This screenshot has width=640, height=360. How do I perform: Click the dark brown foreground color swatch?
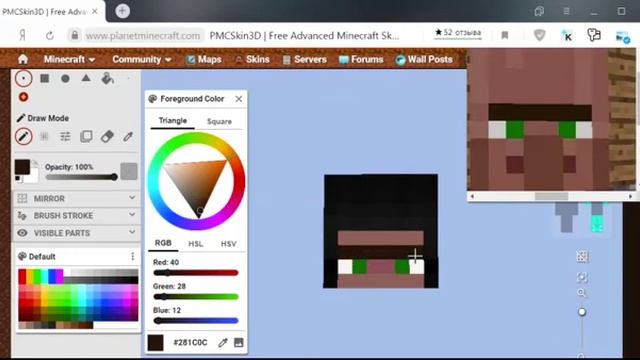pos(22,167)
